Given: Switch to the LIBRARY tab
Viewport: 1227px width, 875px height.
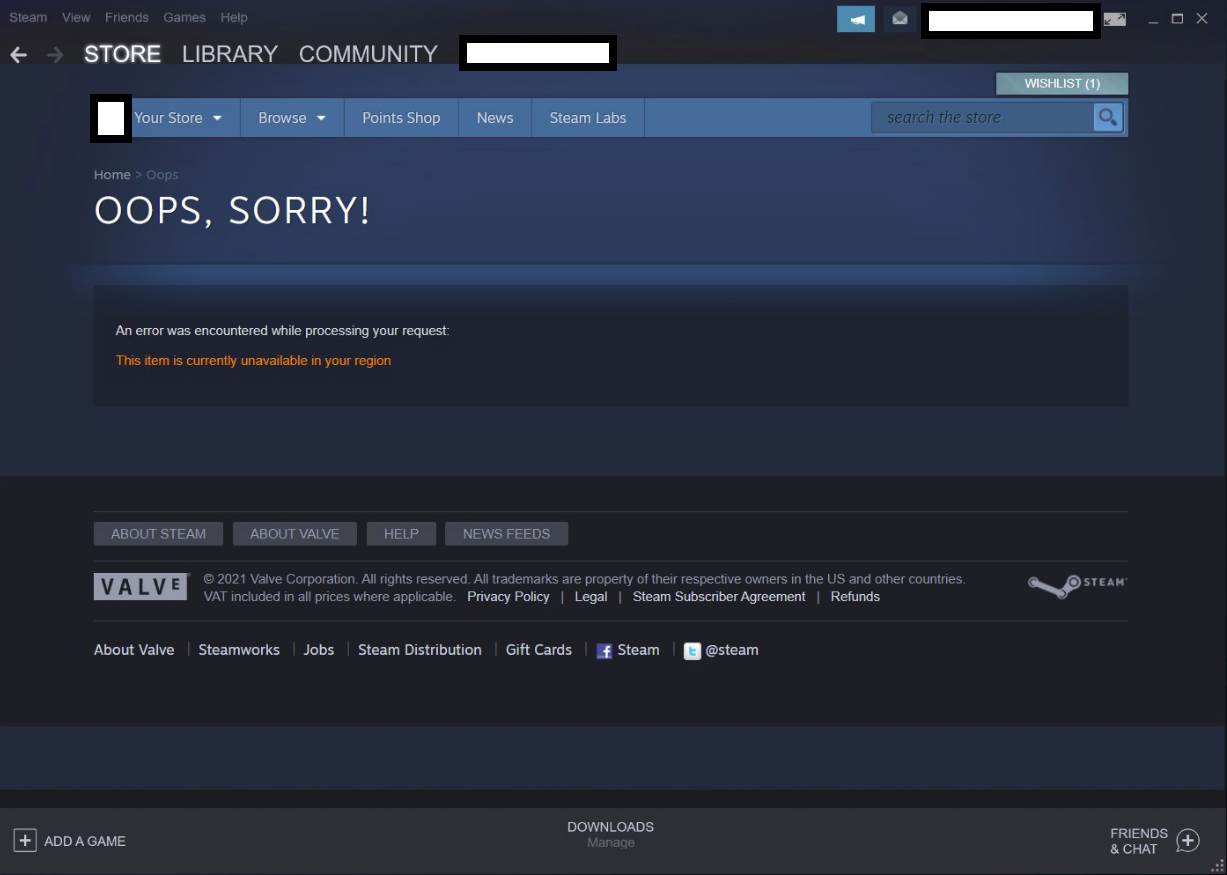Looking at the screenshot, I should 230,54.
